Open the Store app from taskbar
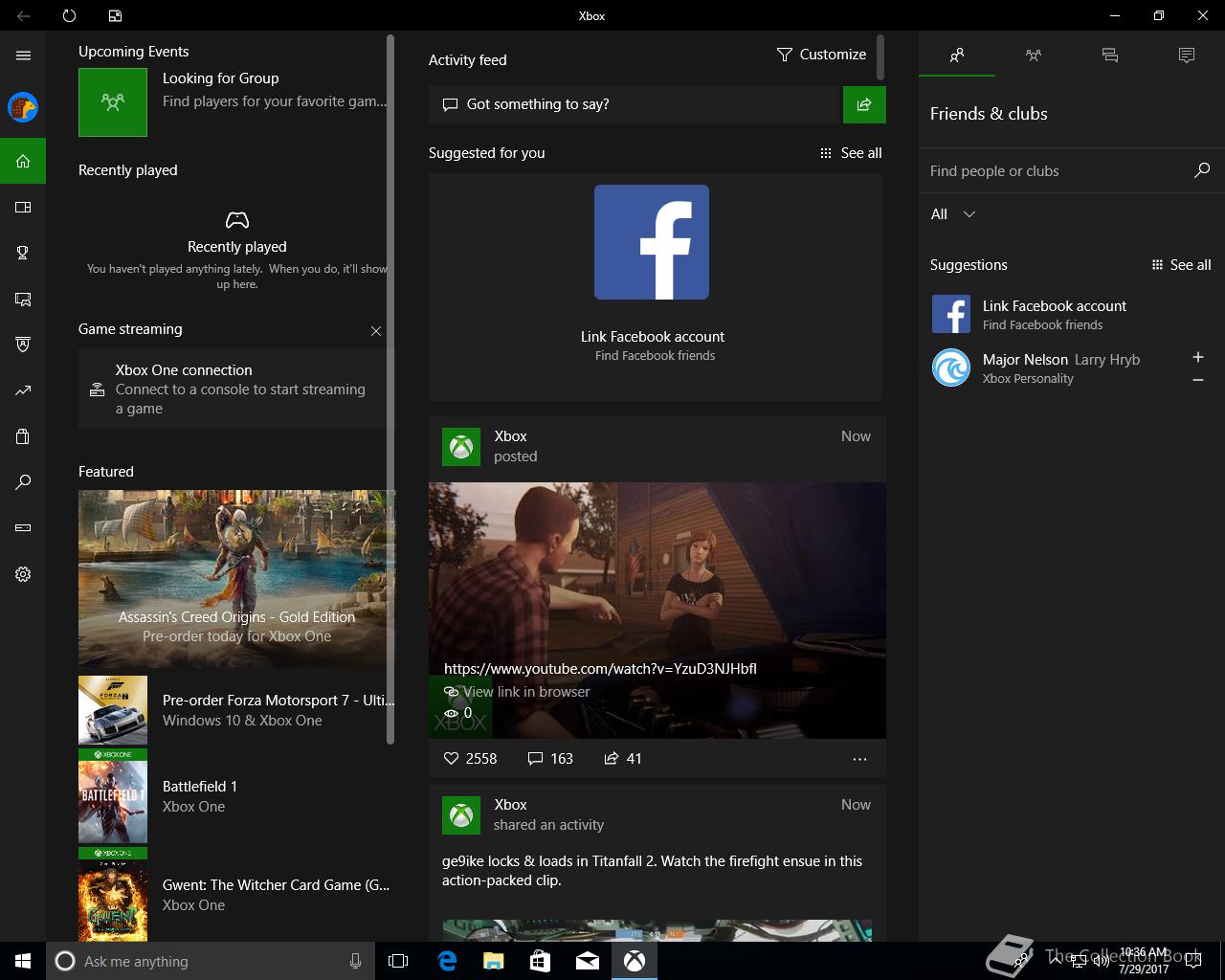Viewport: 1225px width, 980px height. click(540, 961)
